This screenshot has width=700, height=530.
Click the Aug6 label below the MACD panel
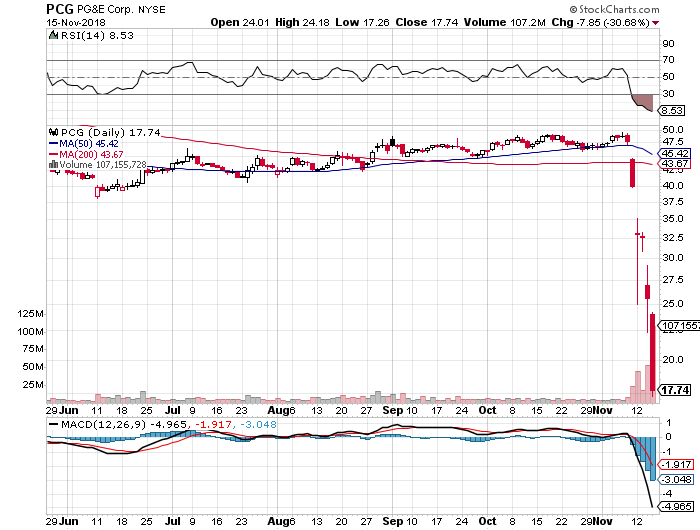click(x=281, y=522)
